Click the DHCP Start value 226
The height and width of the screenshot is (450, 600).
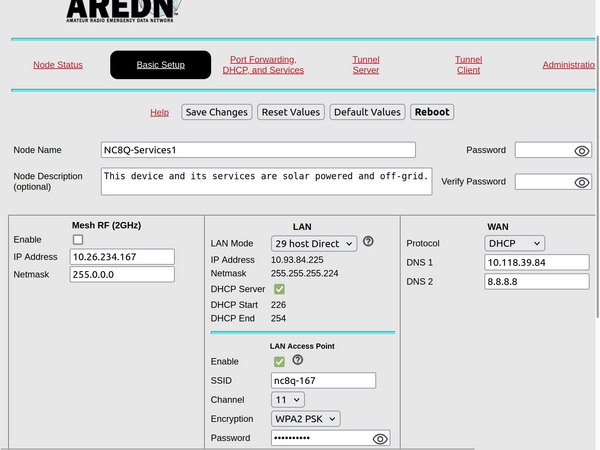pos(278,305)
